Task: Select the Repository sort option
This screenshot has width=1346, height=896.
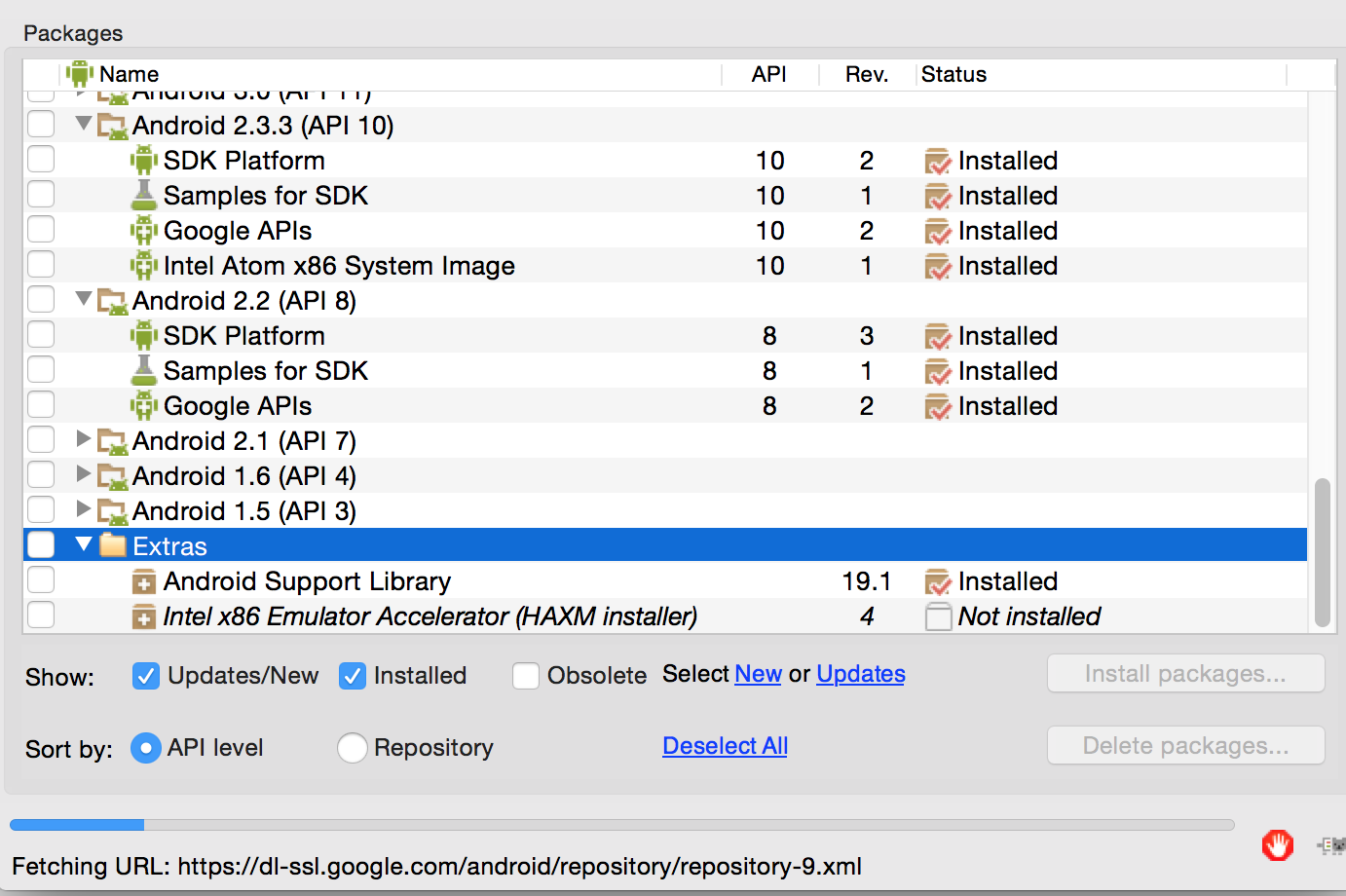Action: (352, 748)
